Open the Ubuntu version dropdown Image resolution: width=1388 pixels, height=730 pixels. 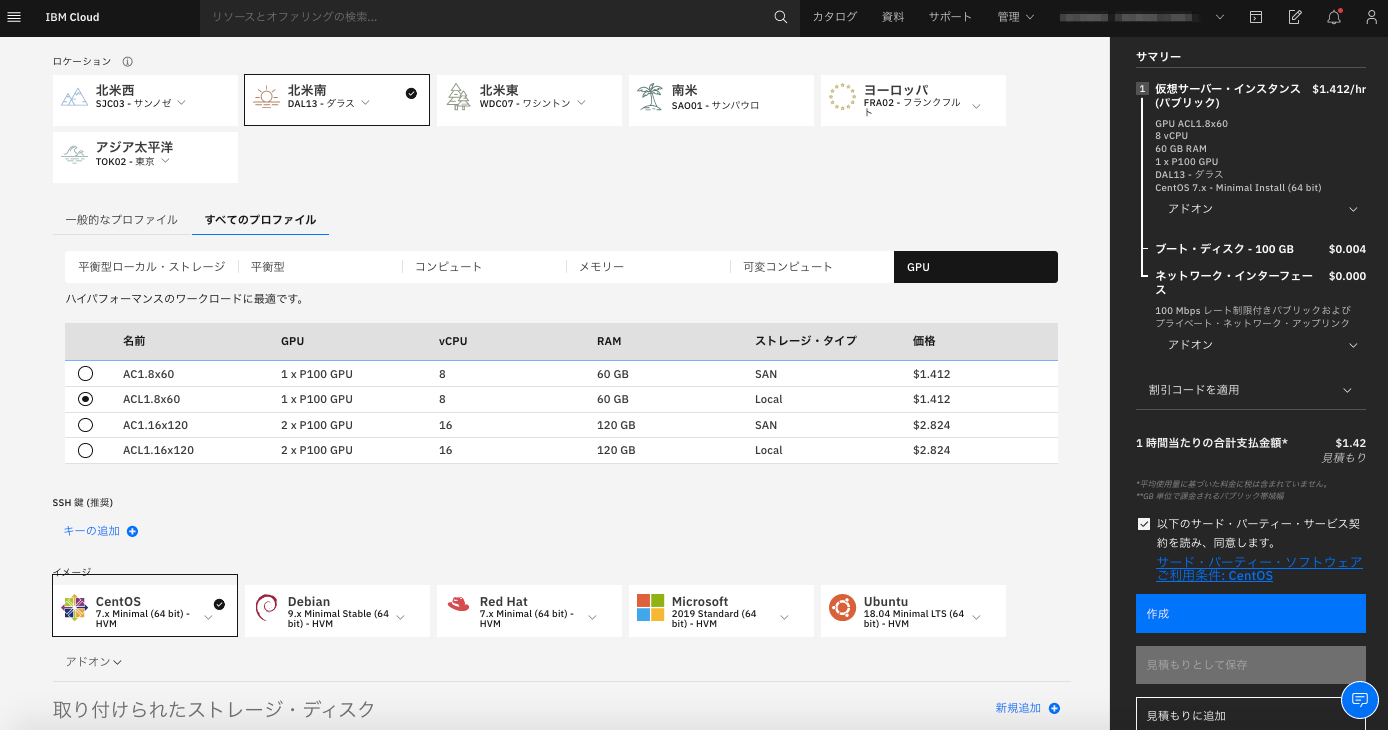(x=976, y=618)
